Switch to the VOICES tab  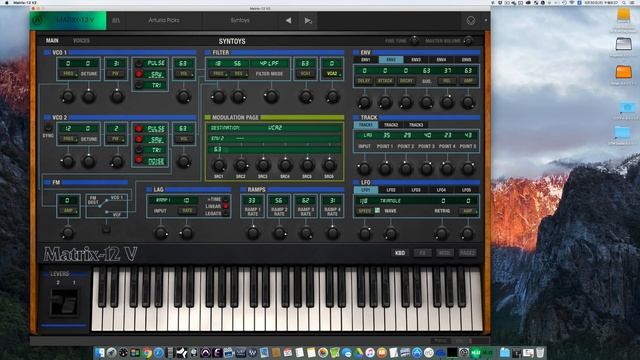coord(81,40)
